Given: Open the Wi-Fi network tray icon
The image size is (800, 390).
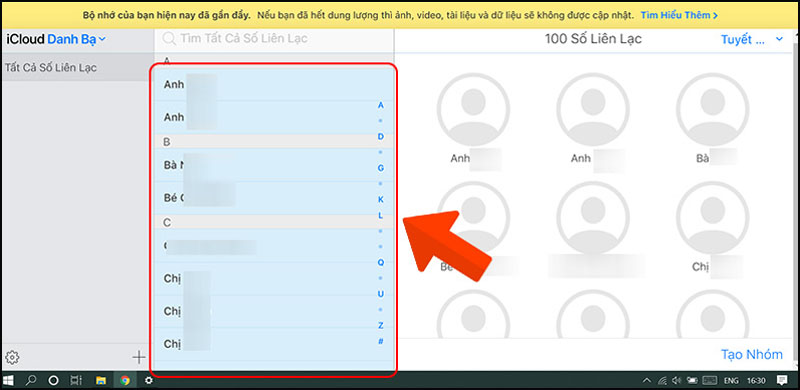Looking at the screenshot, I should pyautogui.click(x=662, y=380).
